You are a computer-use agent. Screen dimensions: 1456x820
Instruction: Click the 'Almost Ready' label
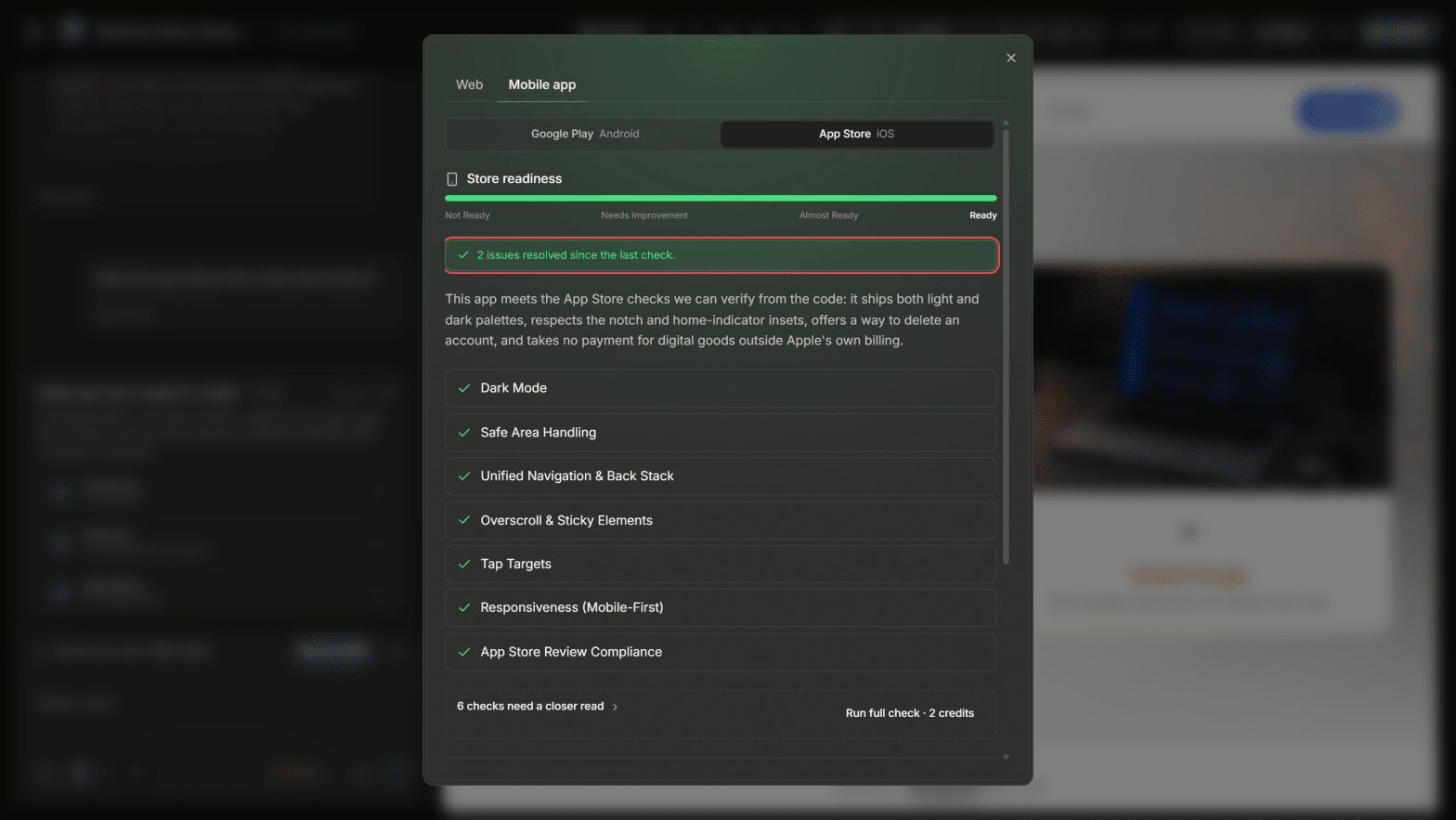(828, 215)
